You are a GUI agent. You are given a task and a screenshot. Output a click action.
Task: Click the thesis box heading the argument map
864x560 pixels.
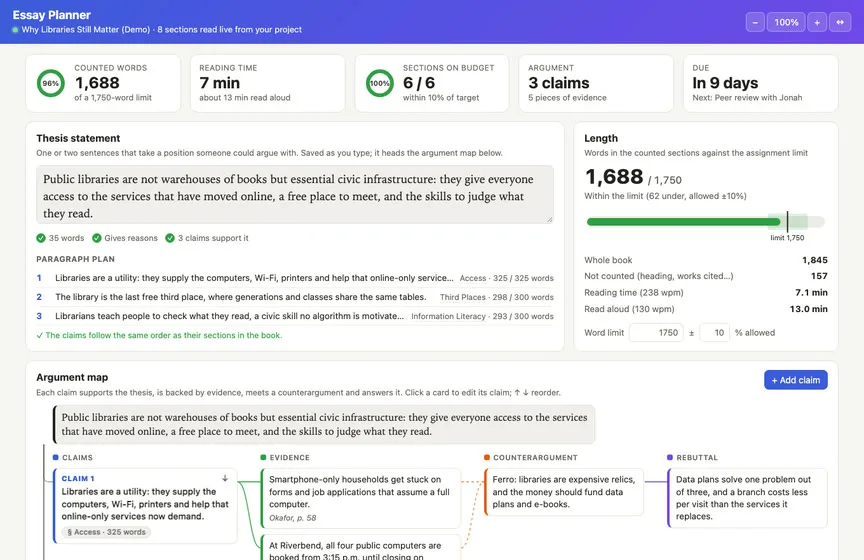(324, 424)
